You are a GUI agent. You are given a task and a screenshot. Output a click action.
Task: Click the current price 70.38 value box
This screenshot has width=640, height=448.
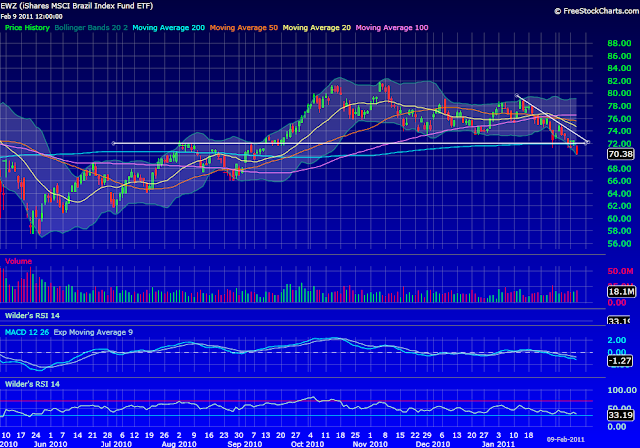pyautogui.click(x=620, y=154)
